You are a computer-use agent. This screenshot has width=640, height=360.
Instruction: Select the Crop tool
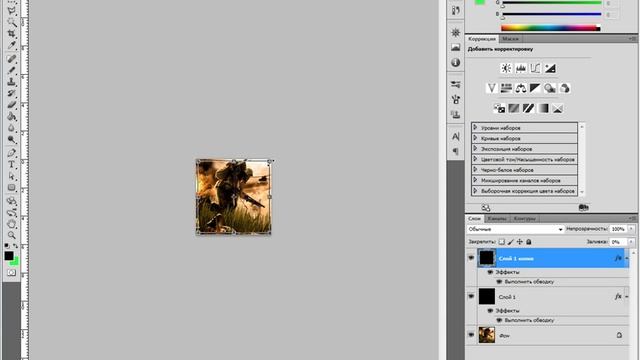pos(11,34)
